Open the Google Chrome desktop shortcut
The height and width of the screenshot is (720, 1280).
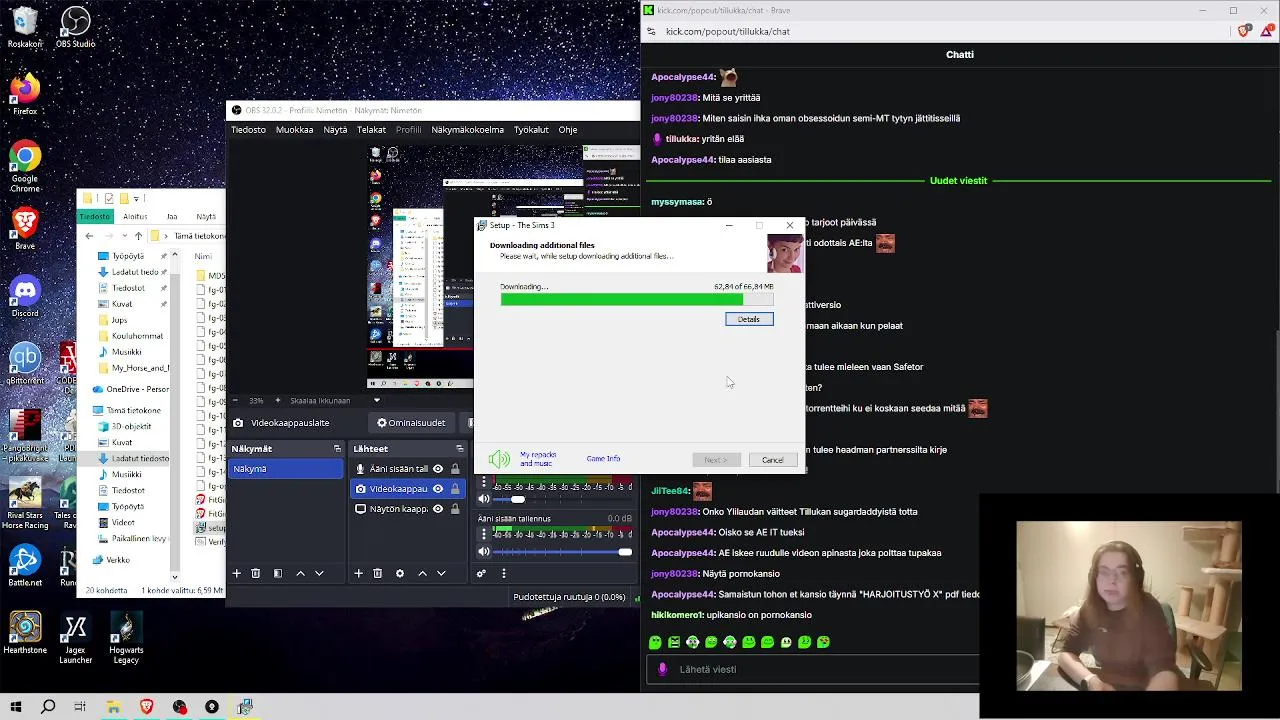tap(25, 166)
